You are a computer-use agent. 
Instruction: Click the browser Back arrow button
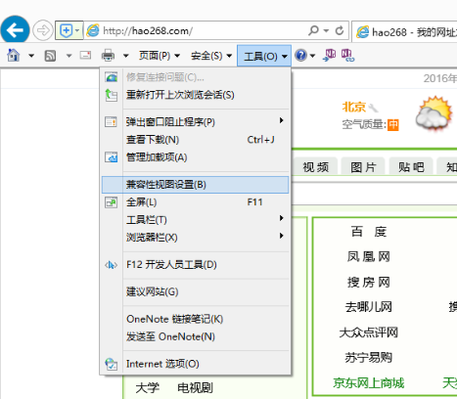pyautogui.click(x=15, y=30)
